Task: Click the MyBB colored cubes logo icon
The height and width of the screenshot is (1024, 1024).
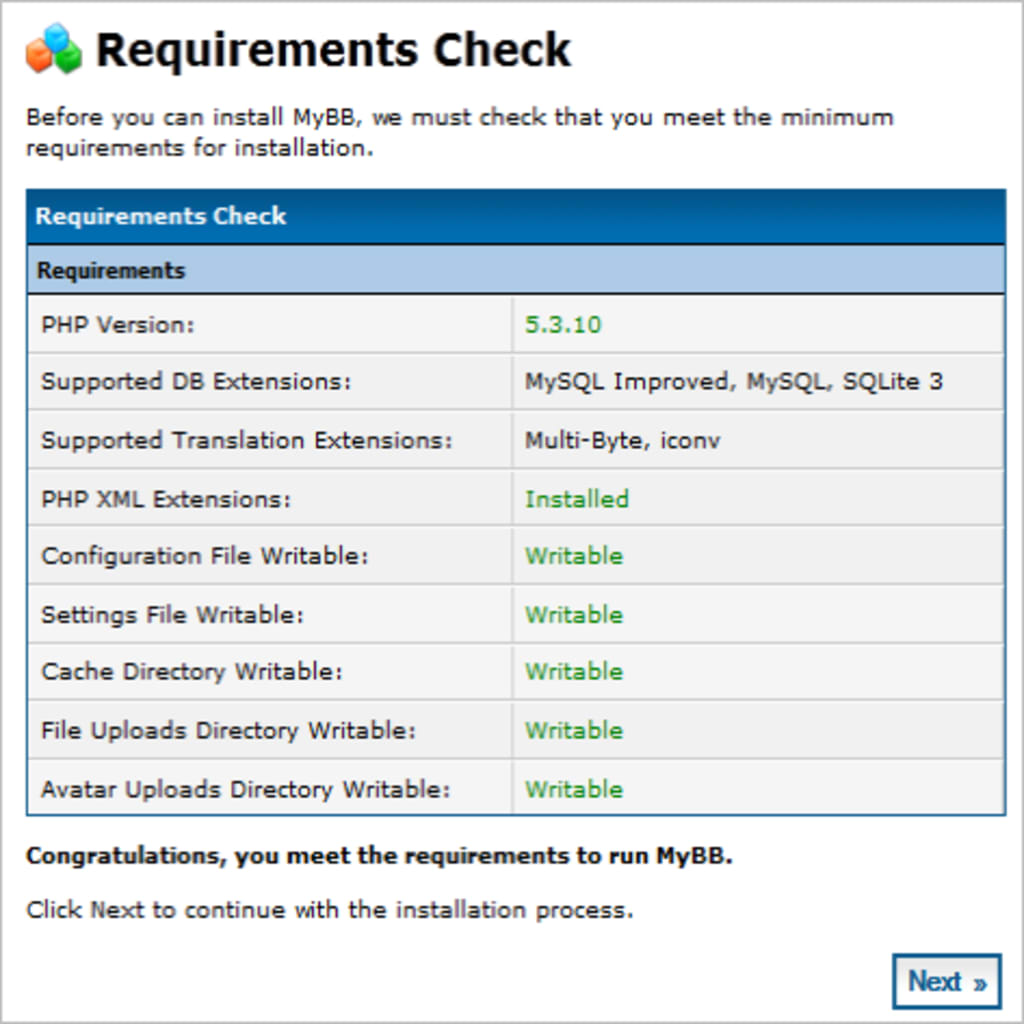Action: (x=54, y=49)
